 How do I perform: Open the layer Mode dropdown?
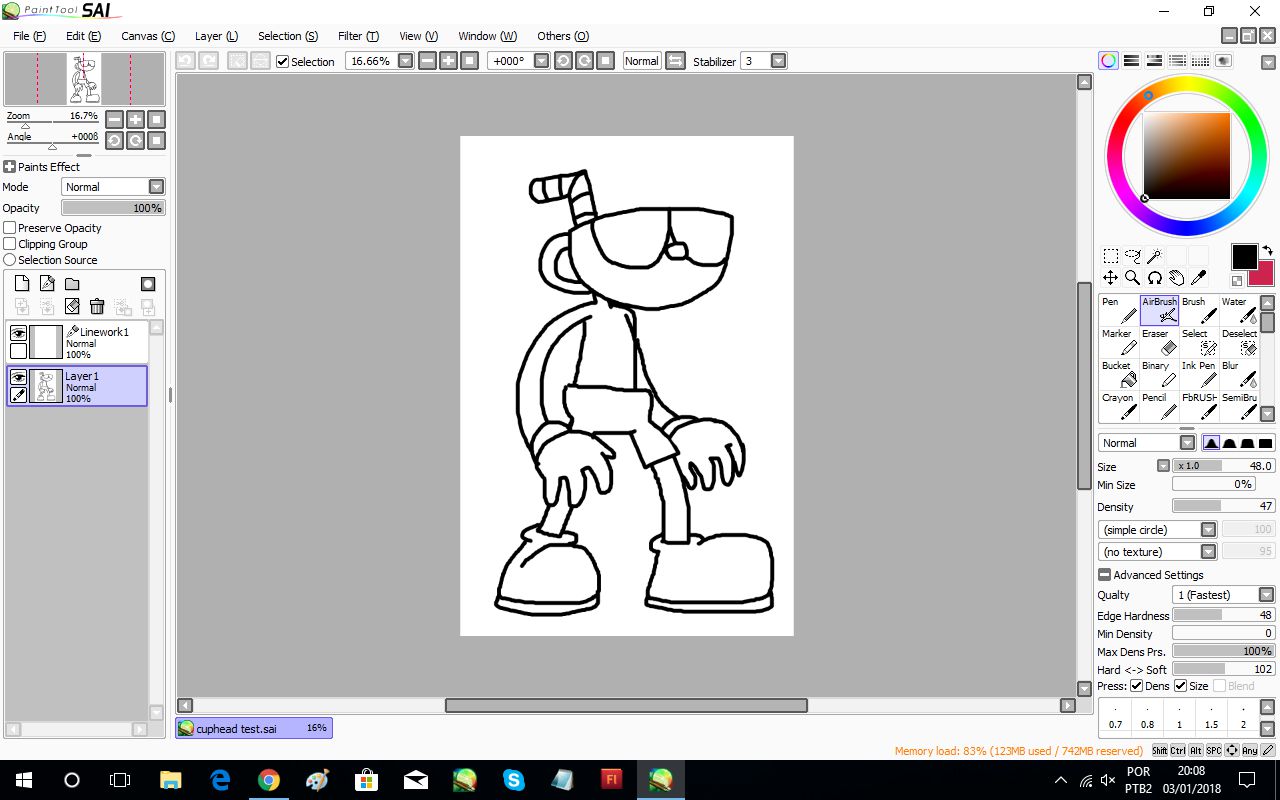[113, 187]
